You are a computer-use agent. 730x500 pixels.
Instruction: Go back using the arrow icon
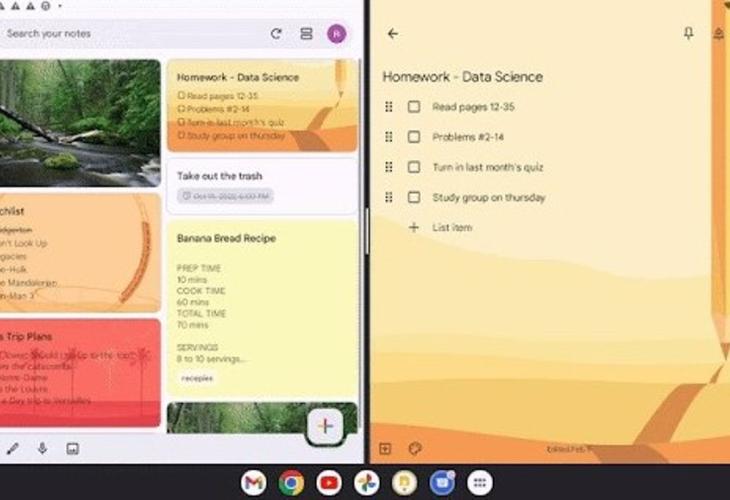click(392, 34)
